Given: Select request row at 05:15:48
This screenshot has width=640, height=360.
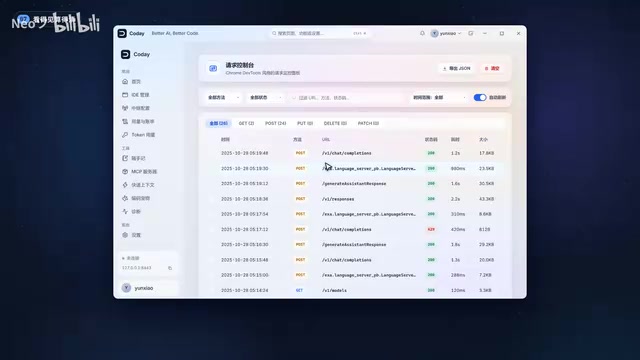Looking at the screenshot, I should click(x=354, y=260).
